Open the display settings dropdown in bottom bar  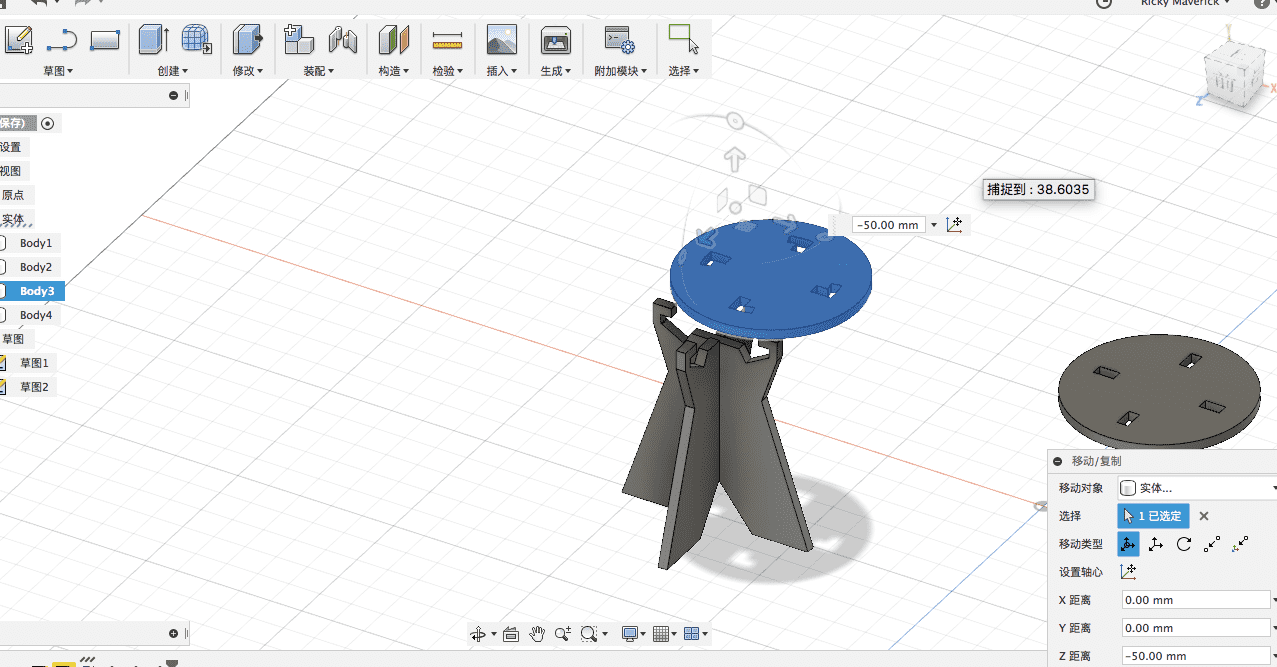[x=632, y=634]
